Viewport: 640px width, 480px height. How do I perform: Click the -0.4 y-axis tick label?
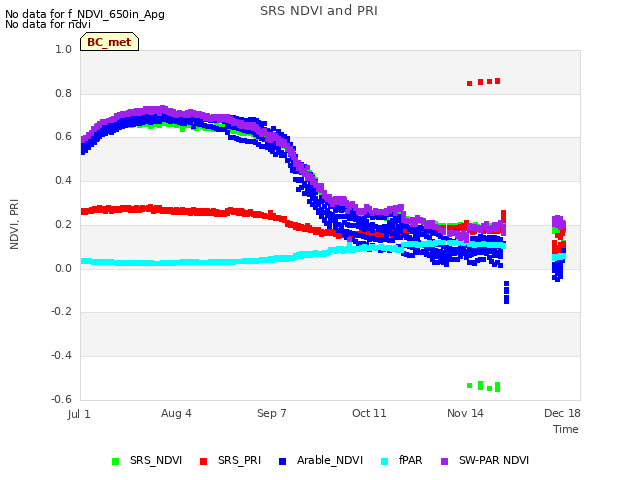pyautogui.click(x=61, y=356)
